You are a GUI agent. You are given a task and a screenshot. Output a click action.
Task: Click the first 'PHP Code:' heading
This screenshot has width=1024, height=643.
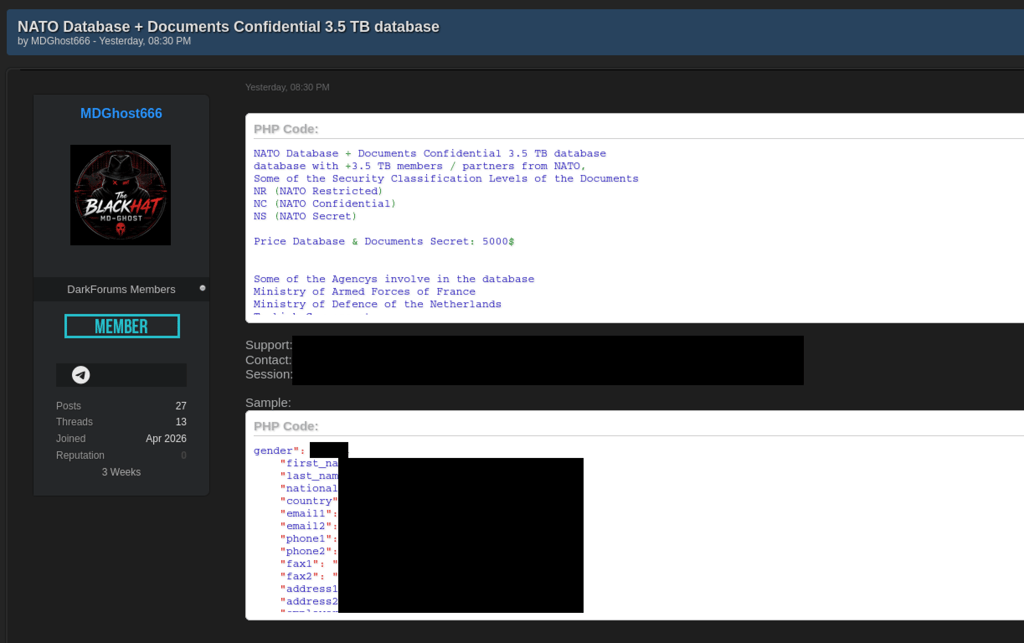coord(286,129)
